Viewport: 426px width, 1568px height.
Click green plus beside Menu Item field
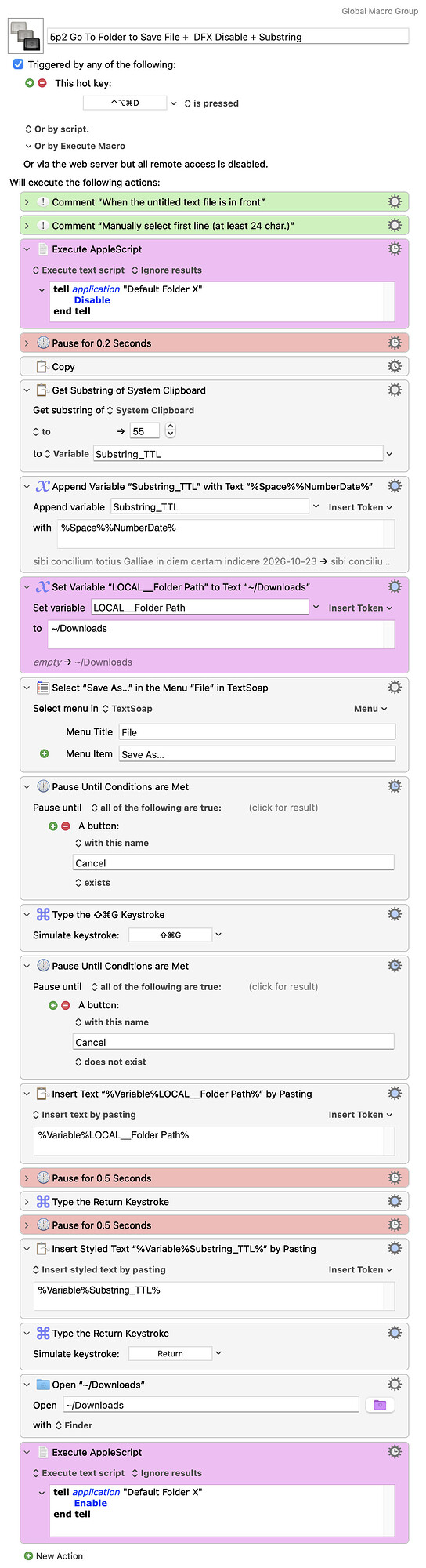[x=45, y=753]
